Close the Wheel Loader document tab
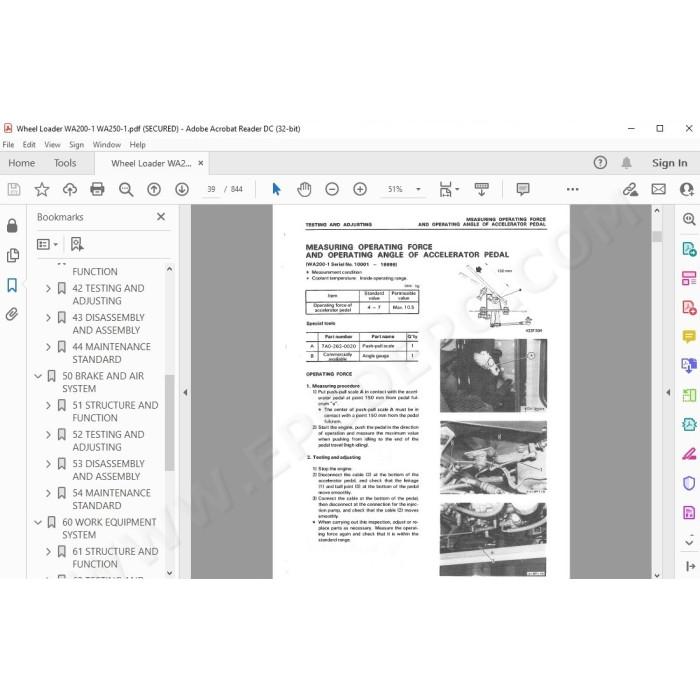The image size is (700, 700). [x=201, y=163]
